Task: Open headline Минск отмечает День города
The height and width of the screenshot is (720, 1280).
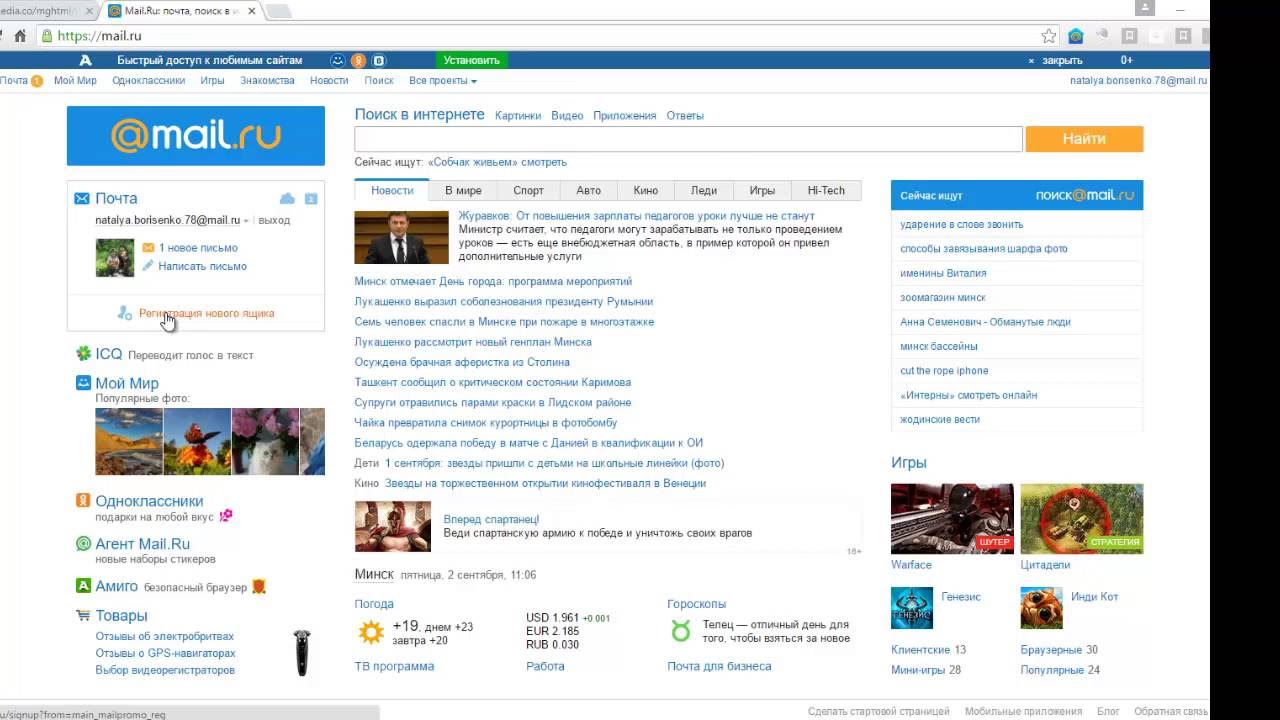Action: (493, 282)
